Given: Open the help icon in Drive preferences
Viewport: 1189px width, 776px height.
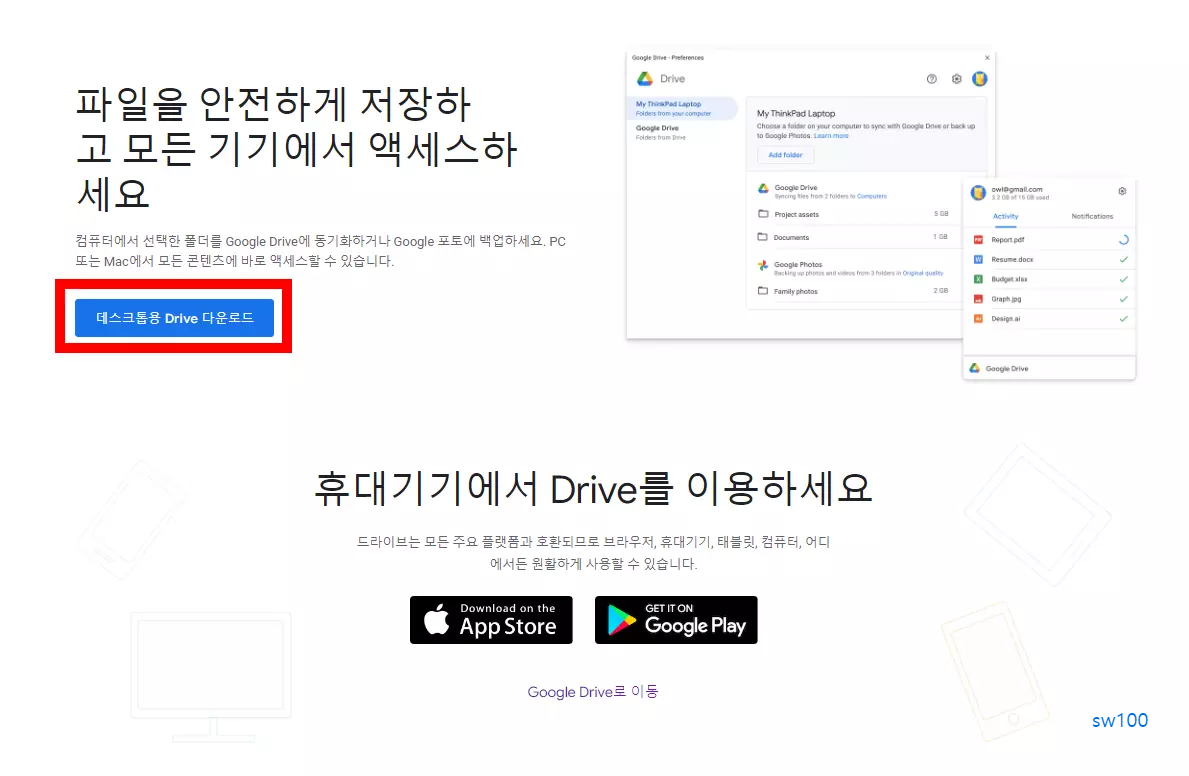Looking at the screenshot, I should pos(932,79).
